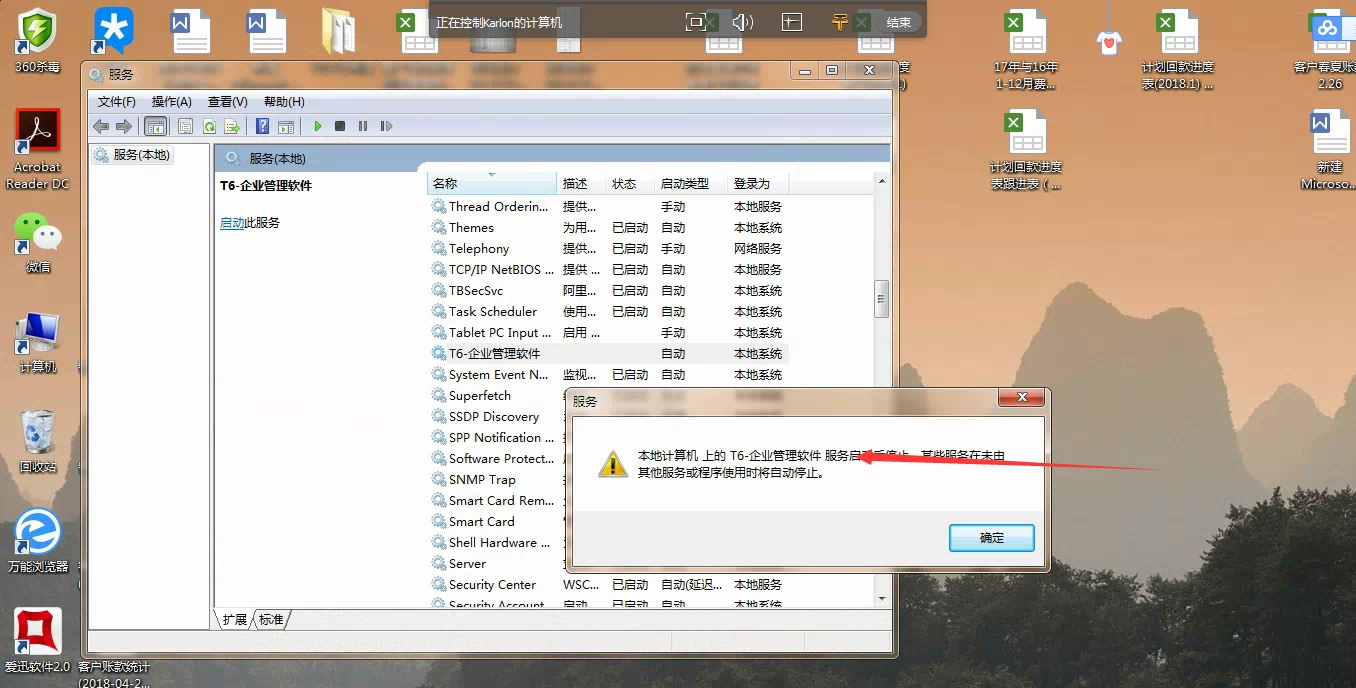Open Acrobat Reader DC desktop icon
Viewport: 1356px width, 688px height.
(38, 150)
